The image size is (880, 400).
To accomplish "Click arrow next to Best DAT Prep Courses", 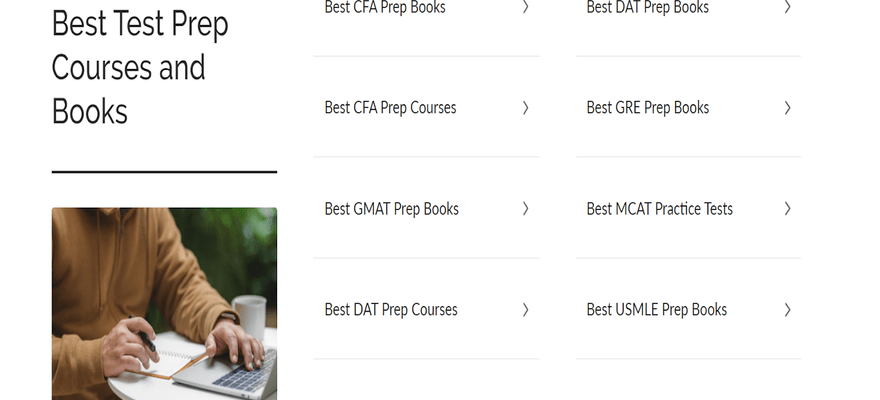I will click(525, 310).
